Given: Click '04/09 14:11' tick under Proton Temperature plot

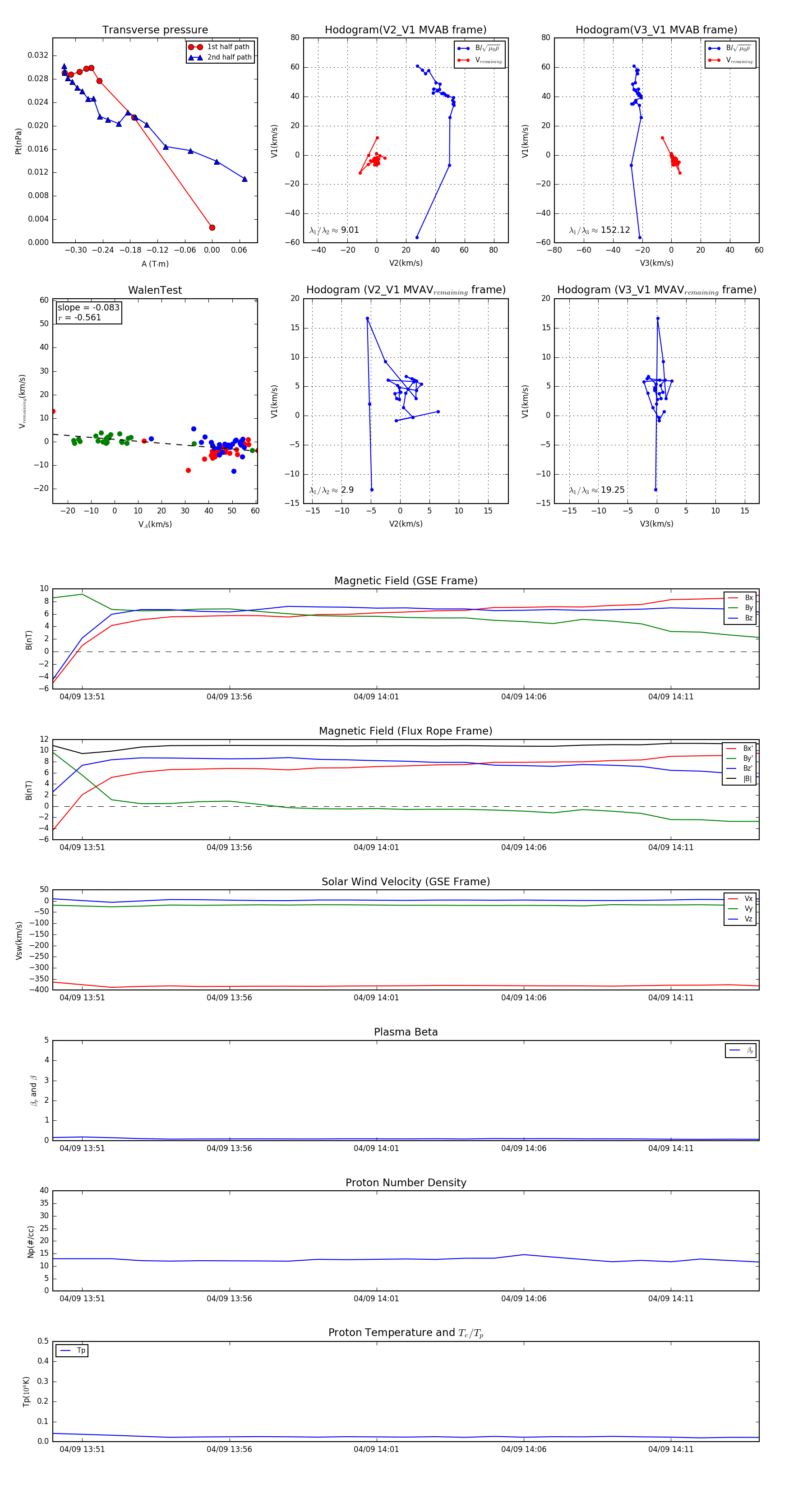Looking at the screenshot, I should [x=671, y=1449].
